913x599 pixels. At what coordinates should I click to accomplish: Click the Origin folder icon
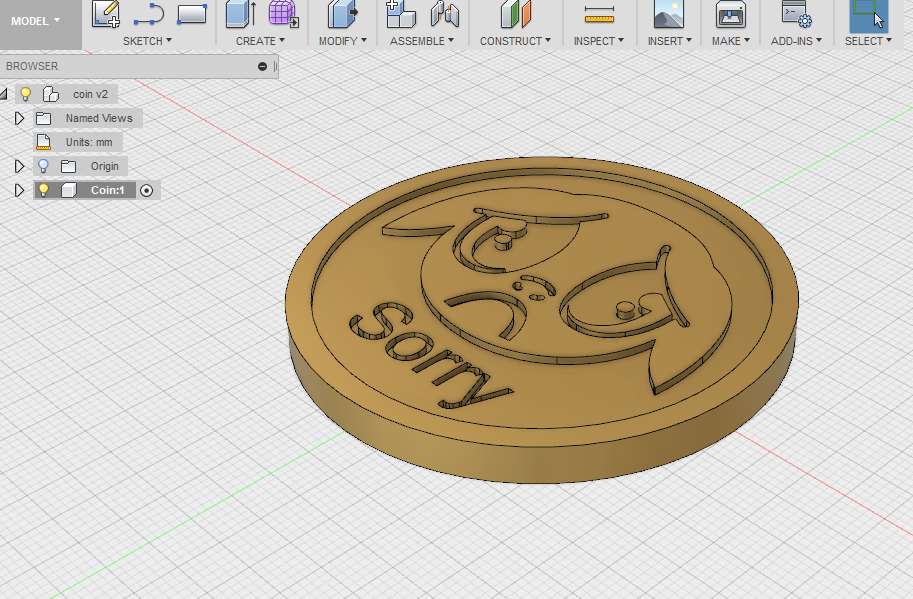69,166
